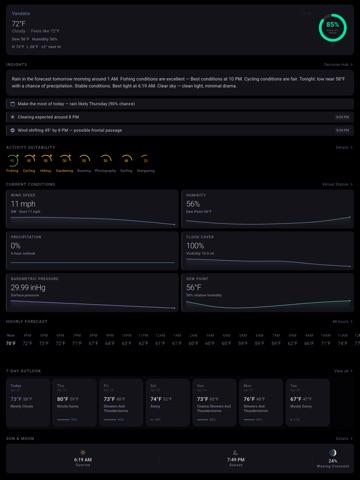Select the Hiking activity gauge

46,163
